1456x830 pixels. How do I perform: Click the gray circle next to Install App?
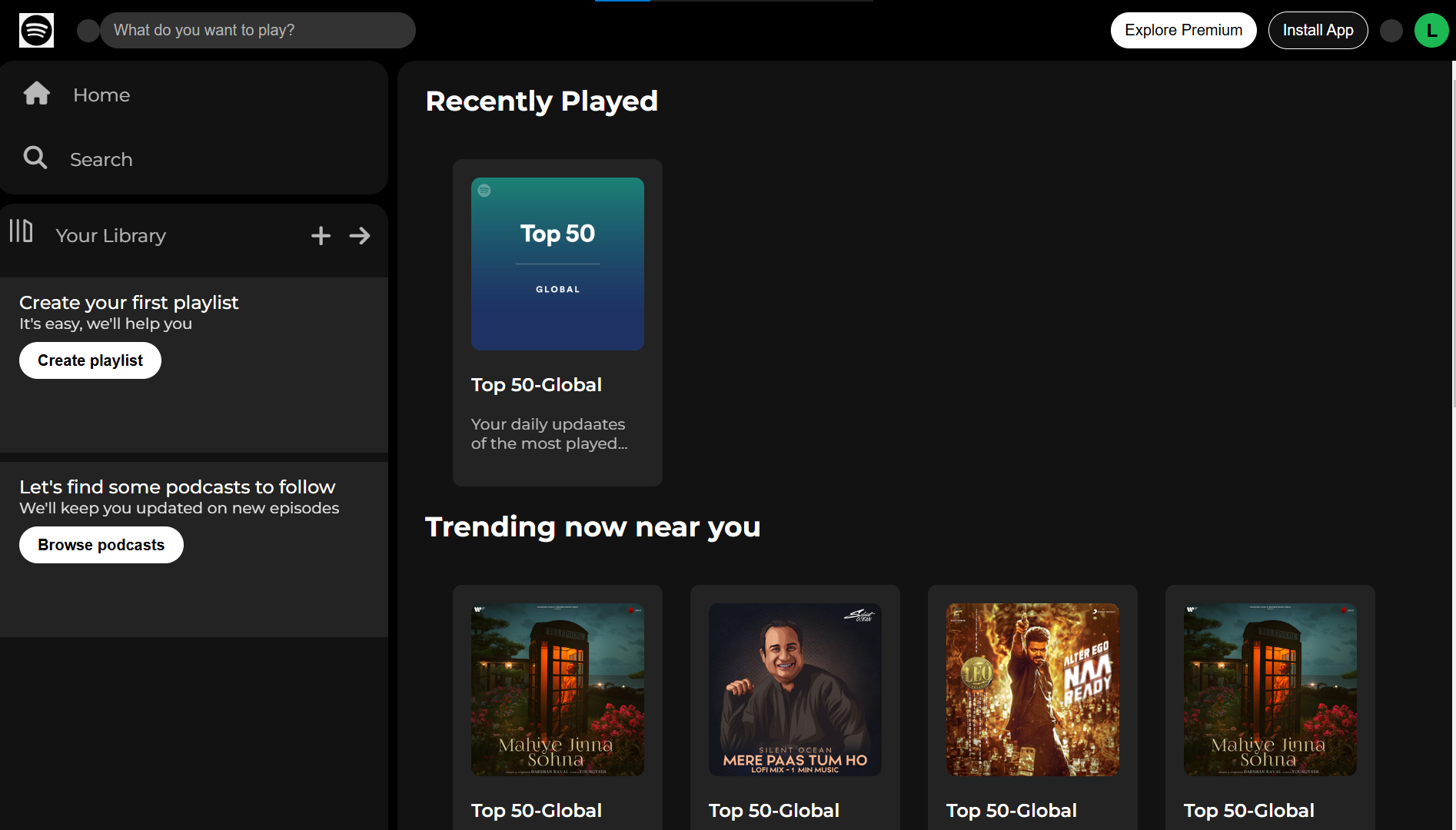1391,31
